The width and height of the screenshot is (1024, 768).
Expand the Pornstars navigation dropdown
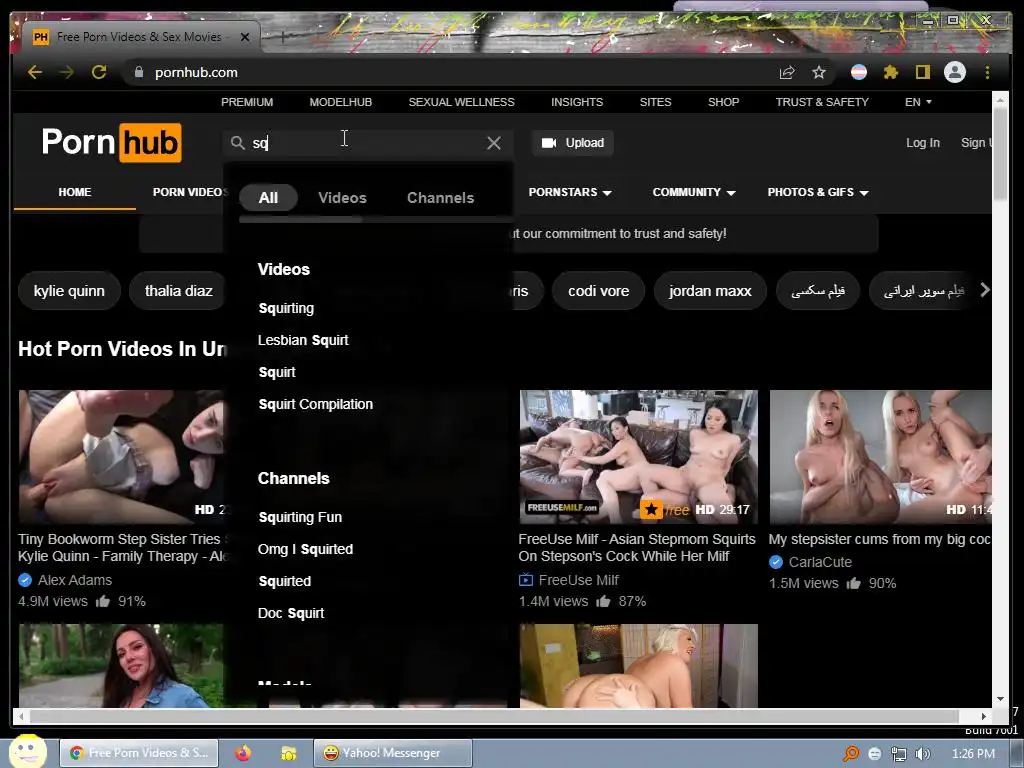click(569, 192)
